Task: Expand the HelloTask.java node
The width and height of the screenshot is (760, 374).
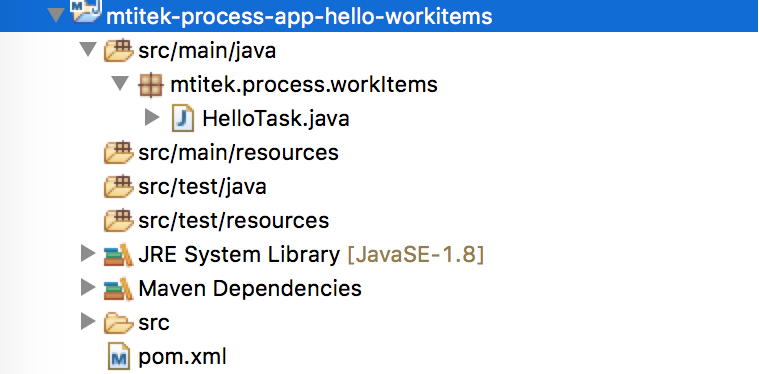Action: coord(152,118)
